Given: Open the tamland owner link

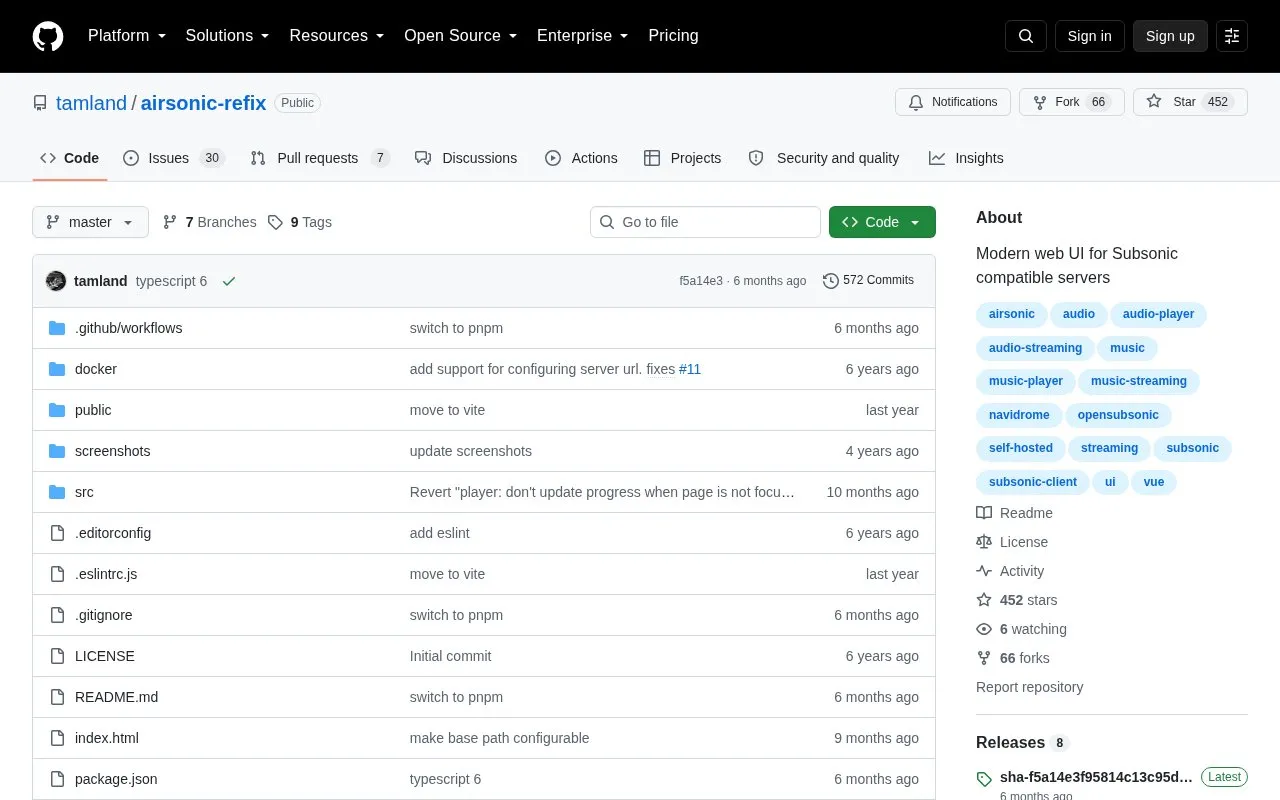Looking at the screenshot, I should [91, 103].
